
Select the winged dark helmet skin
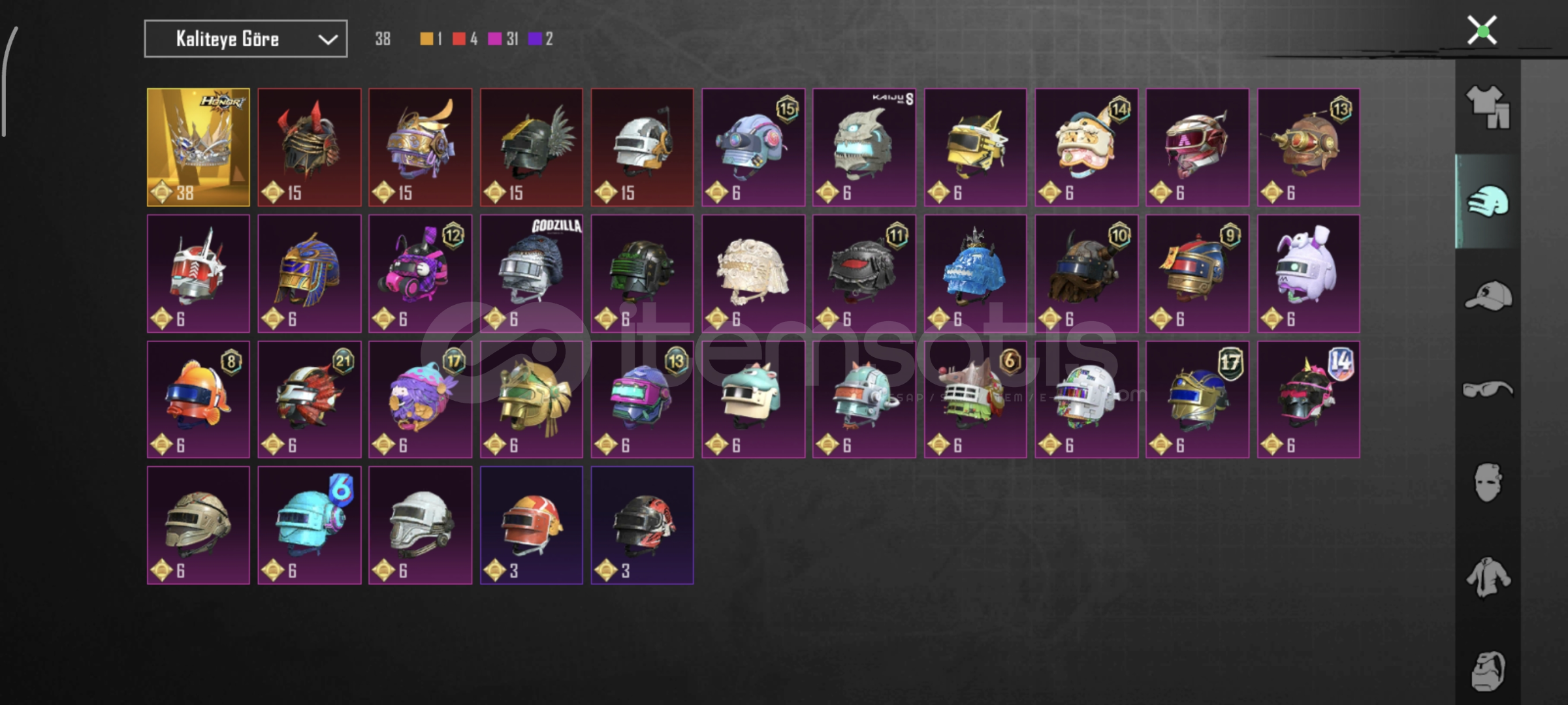[x=532, y=148]
